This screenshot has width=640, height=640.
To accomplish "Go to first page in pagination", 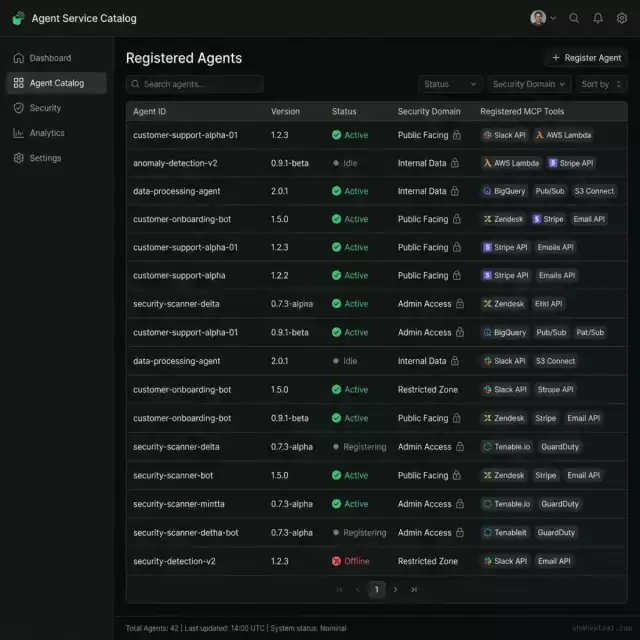I will (339, 589).
